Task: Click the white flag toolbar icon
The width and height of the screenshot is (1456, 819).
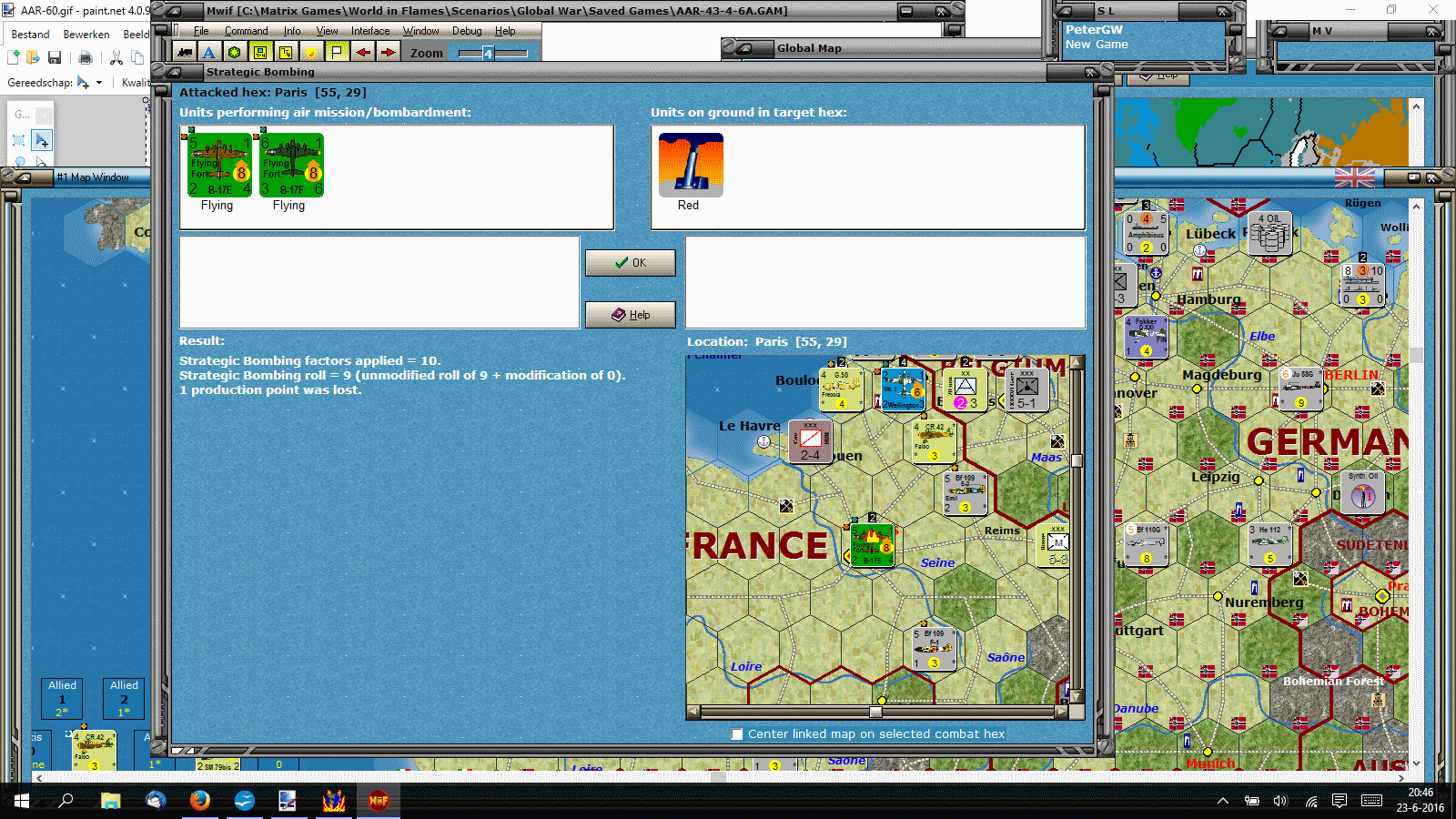Action: pyautogui.click(x=337, y=53)
